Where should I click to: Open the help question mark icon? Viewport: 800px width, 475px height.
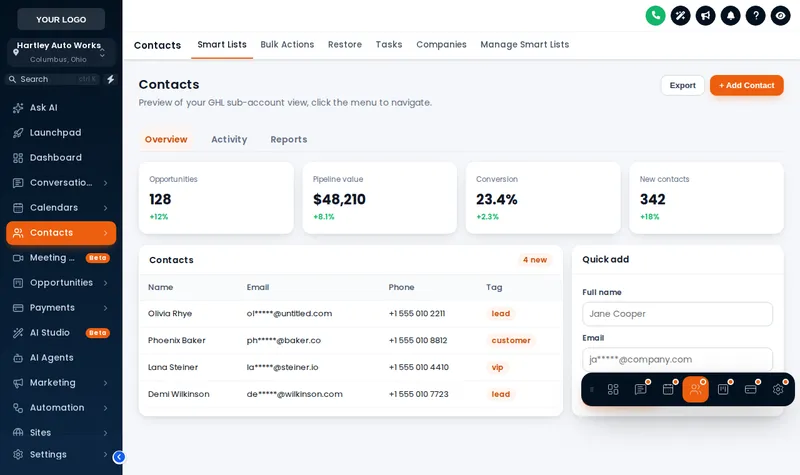[x=755, y=16]
